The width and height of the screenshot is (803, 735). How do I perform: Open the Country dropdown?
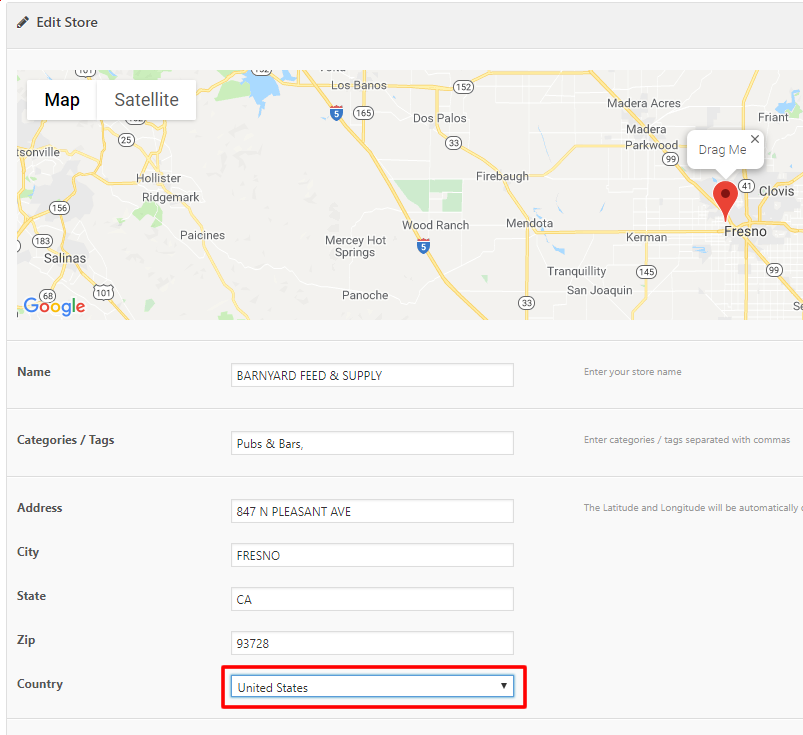(x=372, y=687)
